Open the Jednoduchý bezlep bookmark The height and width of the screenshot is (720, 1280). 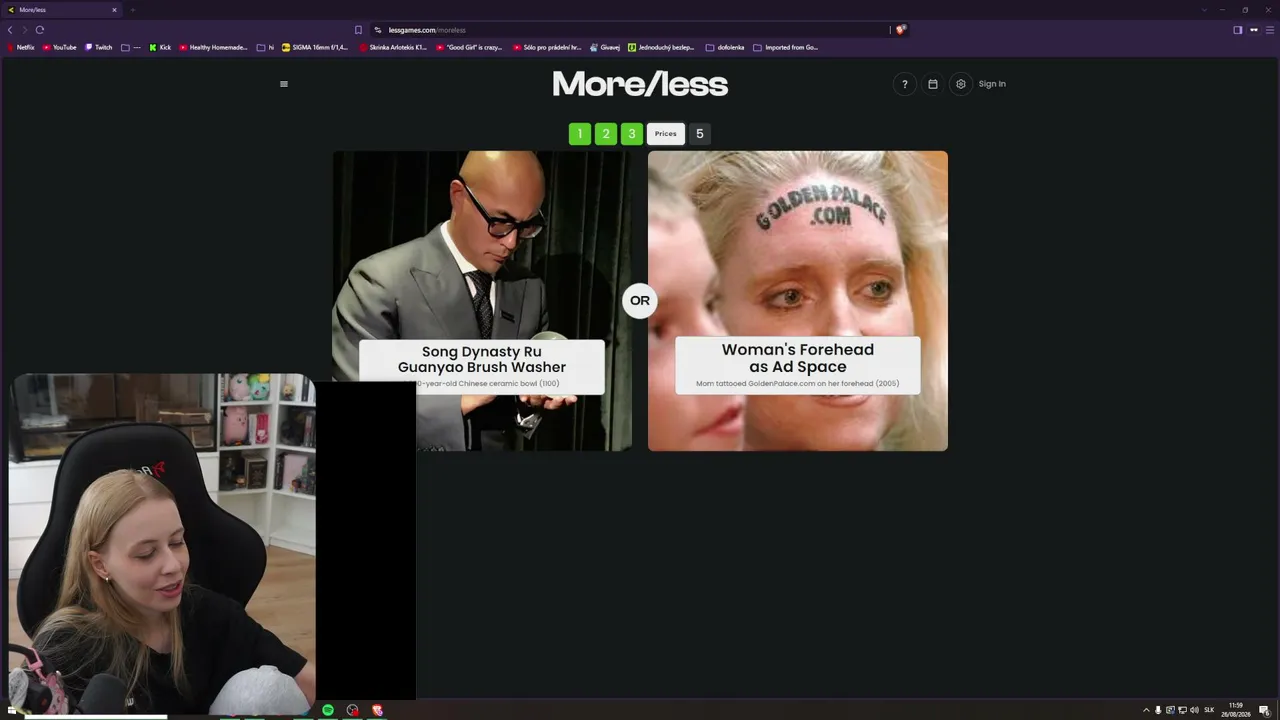661,47
